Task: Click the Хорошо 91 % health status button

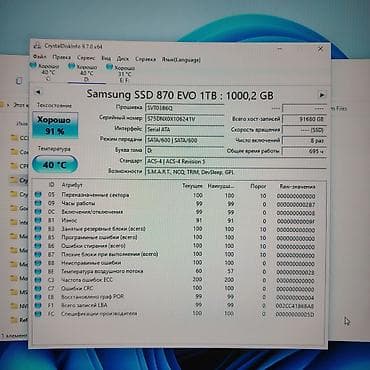Action: point(55,125)
